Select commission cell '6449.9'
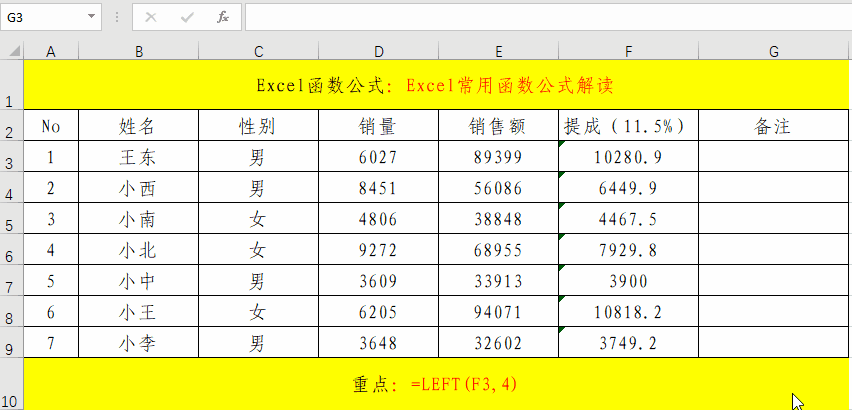This screenshot has height=410, width=852. [629, 187]
